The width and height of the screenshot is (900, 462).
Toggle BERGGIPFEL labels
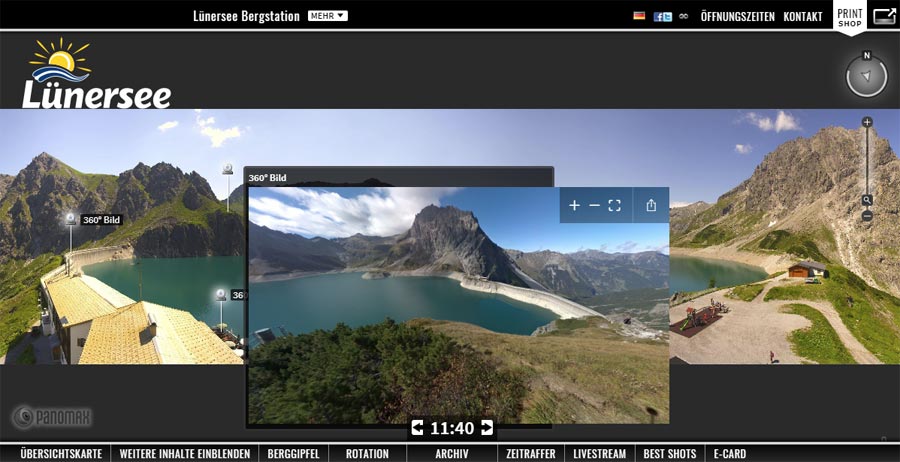(293, 453)
